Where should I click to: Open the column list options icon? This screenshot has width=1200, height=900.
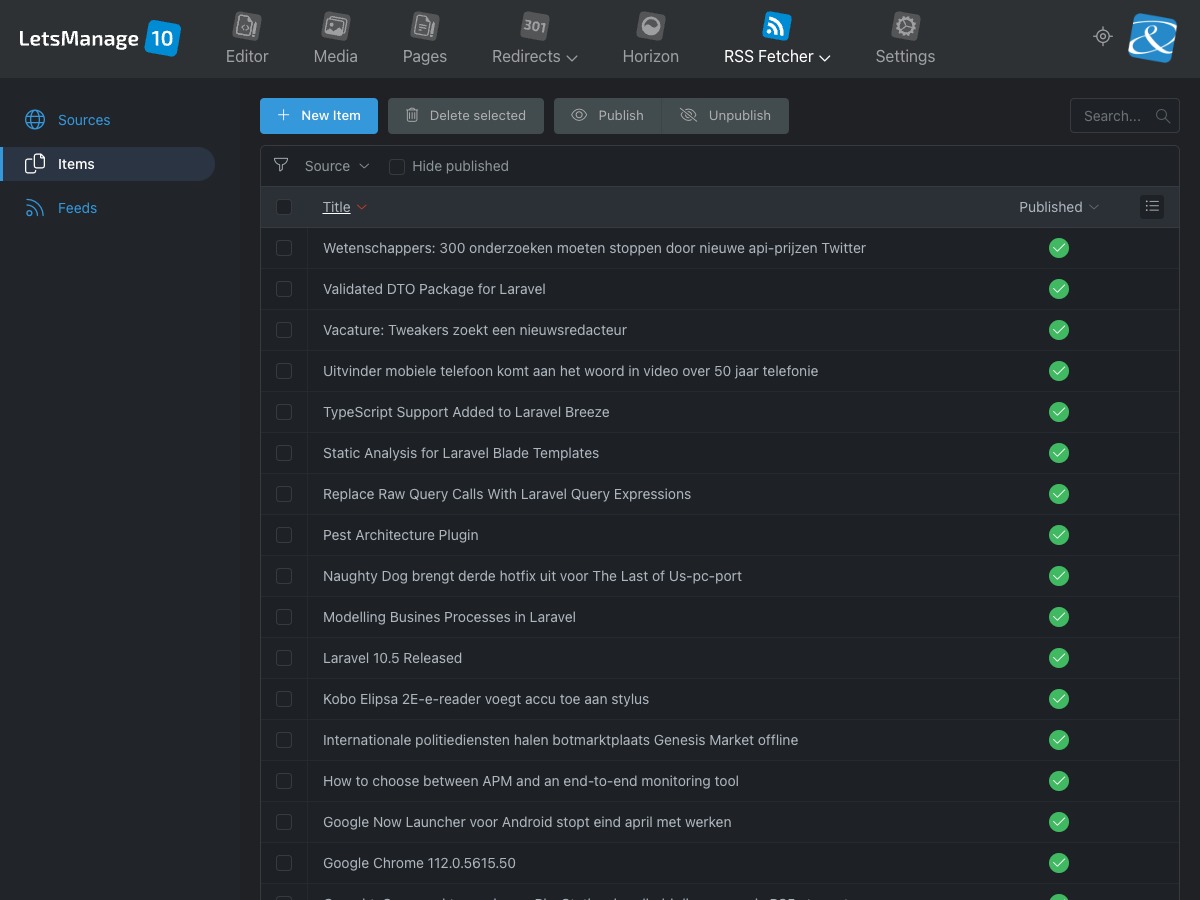[x=1152, y=207]
